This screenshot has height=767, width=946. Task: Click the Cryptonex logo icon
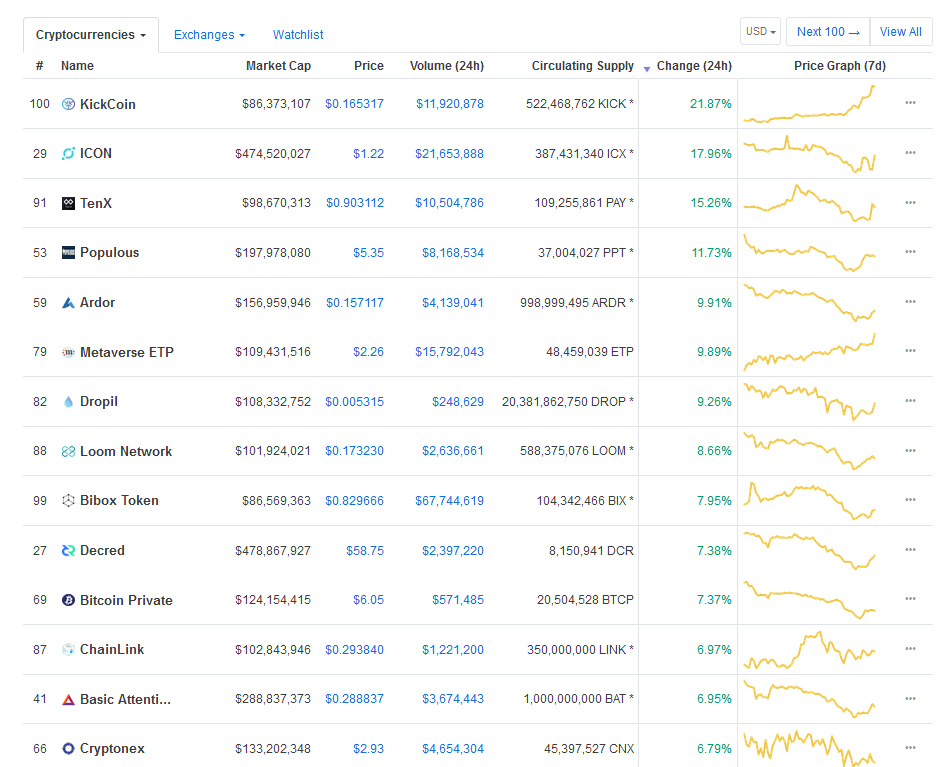(x=68, y=748)
